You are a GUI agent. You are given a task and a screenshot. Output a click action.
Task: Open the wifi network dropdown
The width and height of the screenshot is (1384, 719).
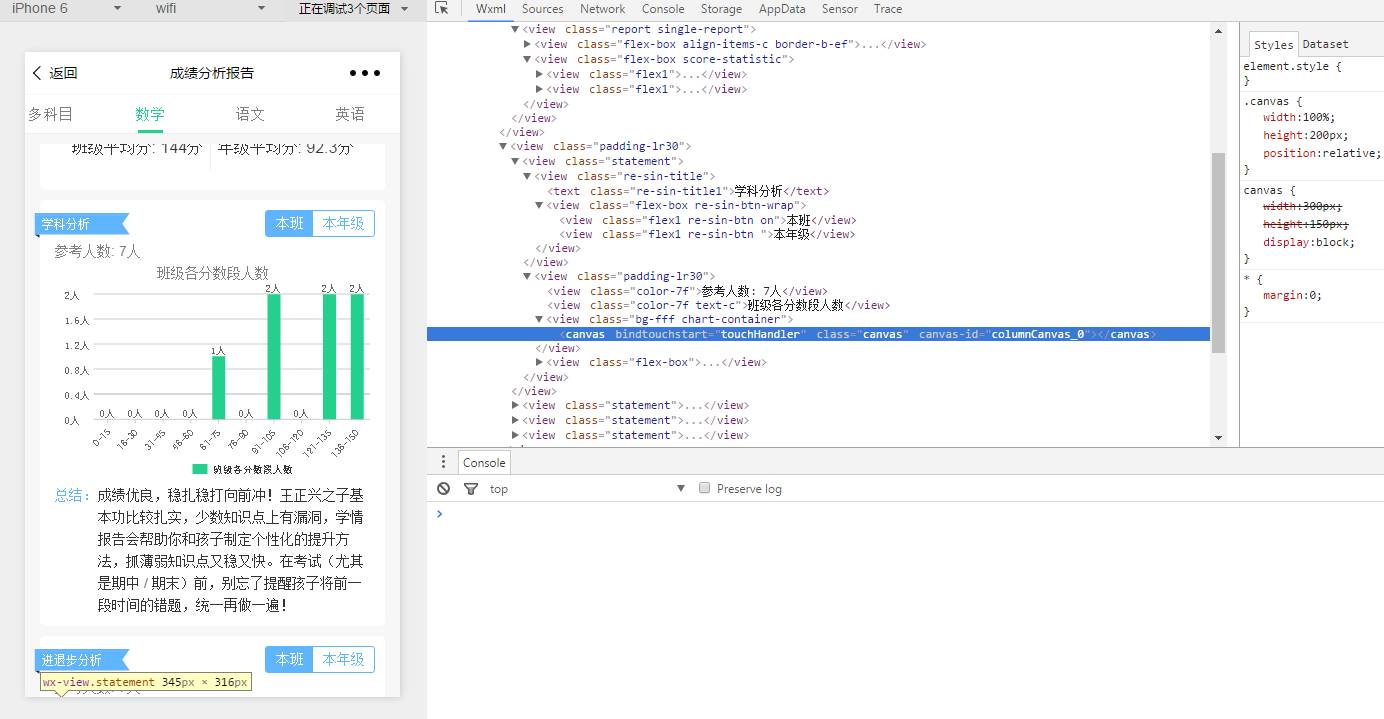pyautogui.click(x=261, y=9)
